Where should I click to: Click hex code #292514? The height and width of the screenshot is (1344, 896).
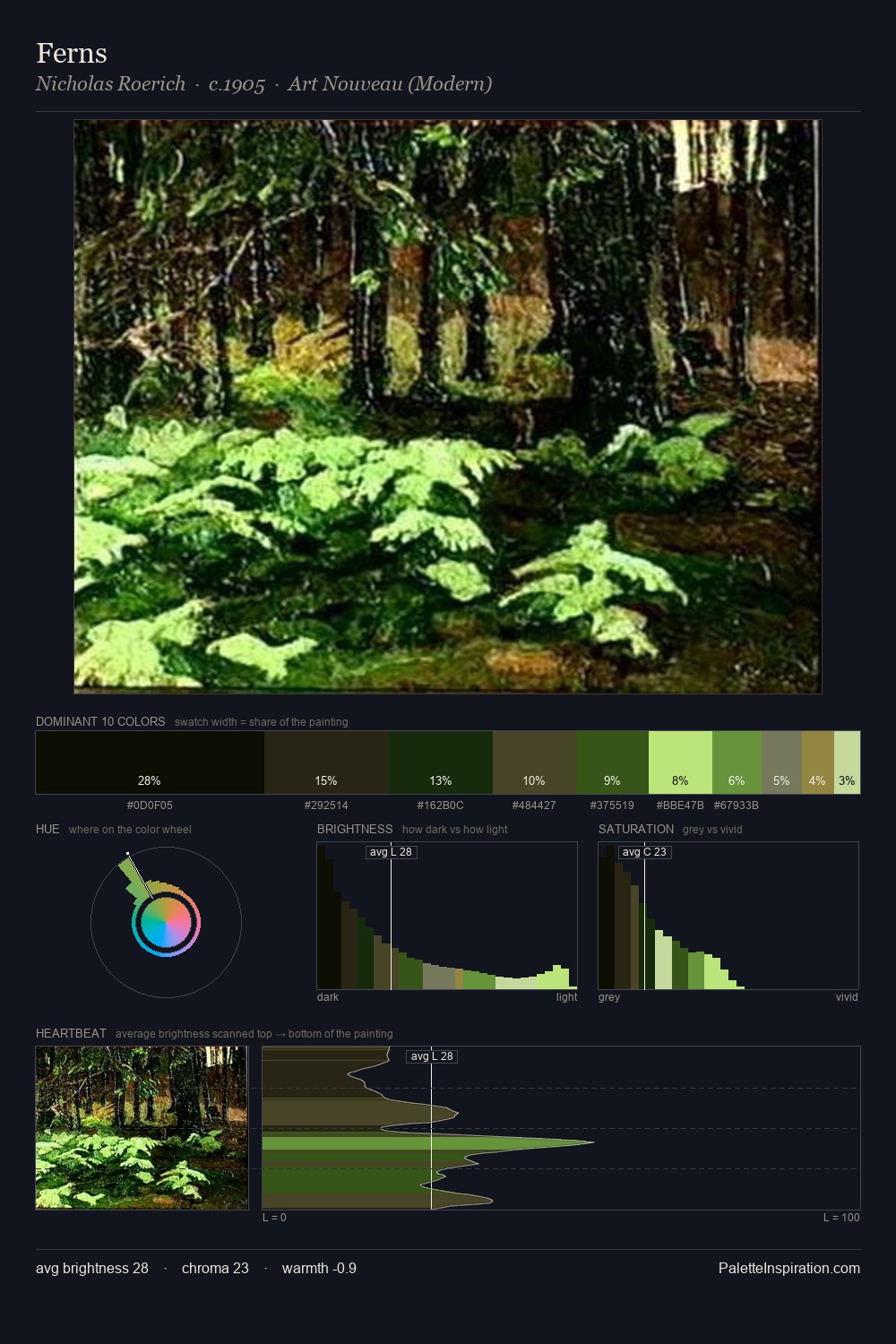point(326,806)
